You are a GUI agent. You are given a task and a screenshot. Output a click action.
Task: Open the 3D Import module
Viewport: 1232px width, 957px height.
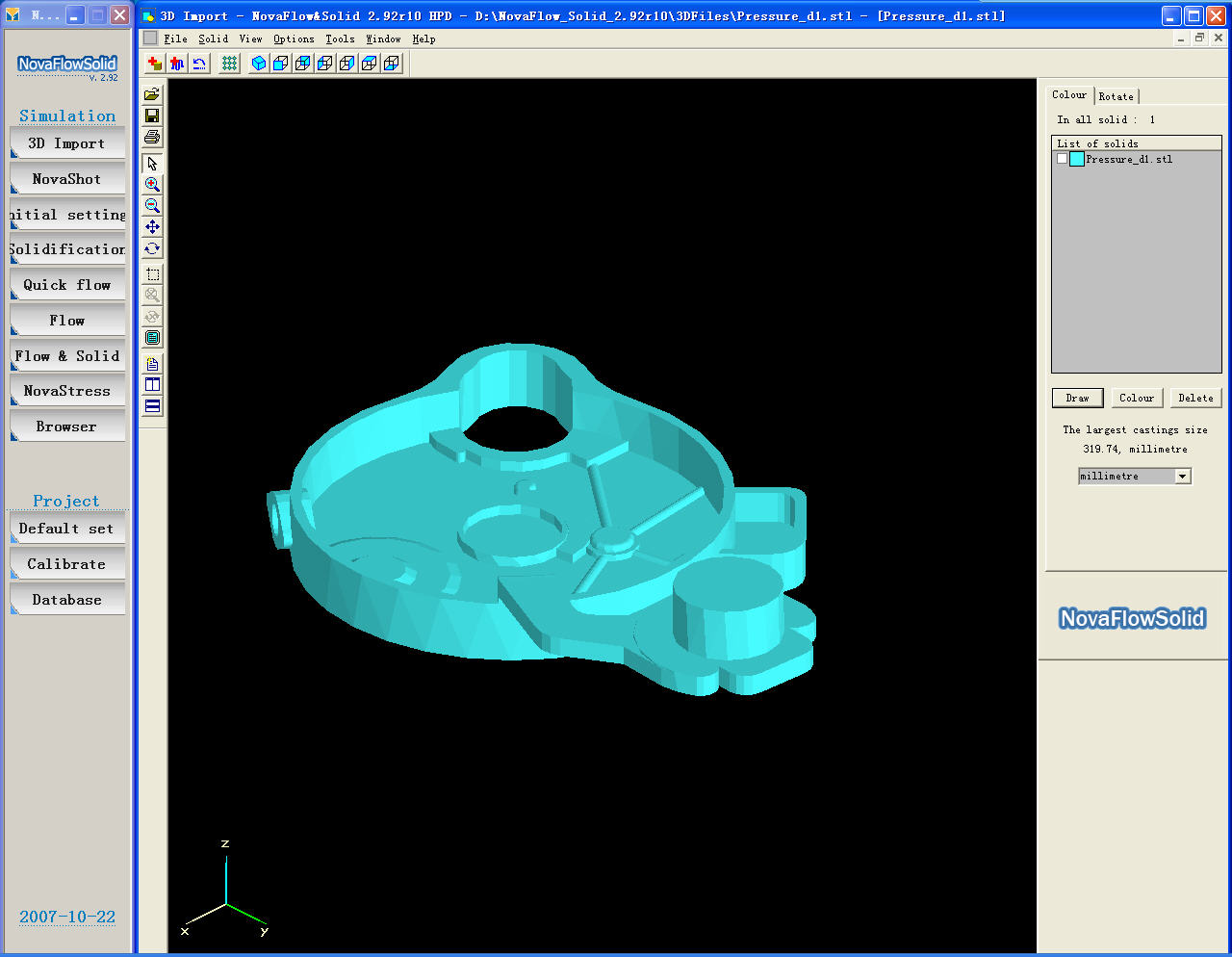pos(67,143)
